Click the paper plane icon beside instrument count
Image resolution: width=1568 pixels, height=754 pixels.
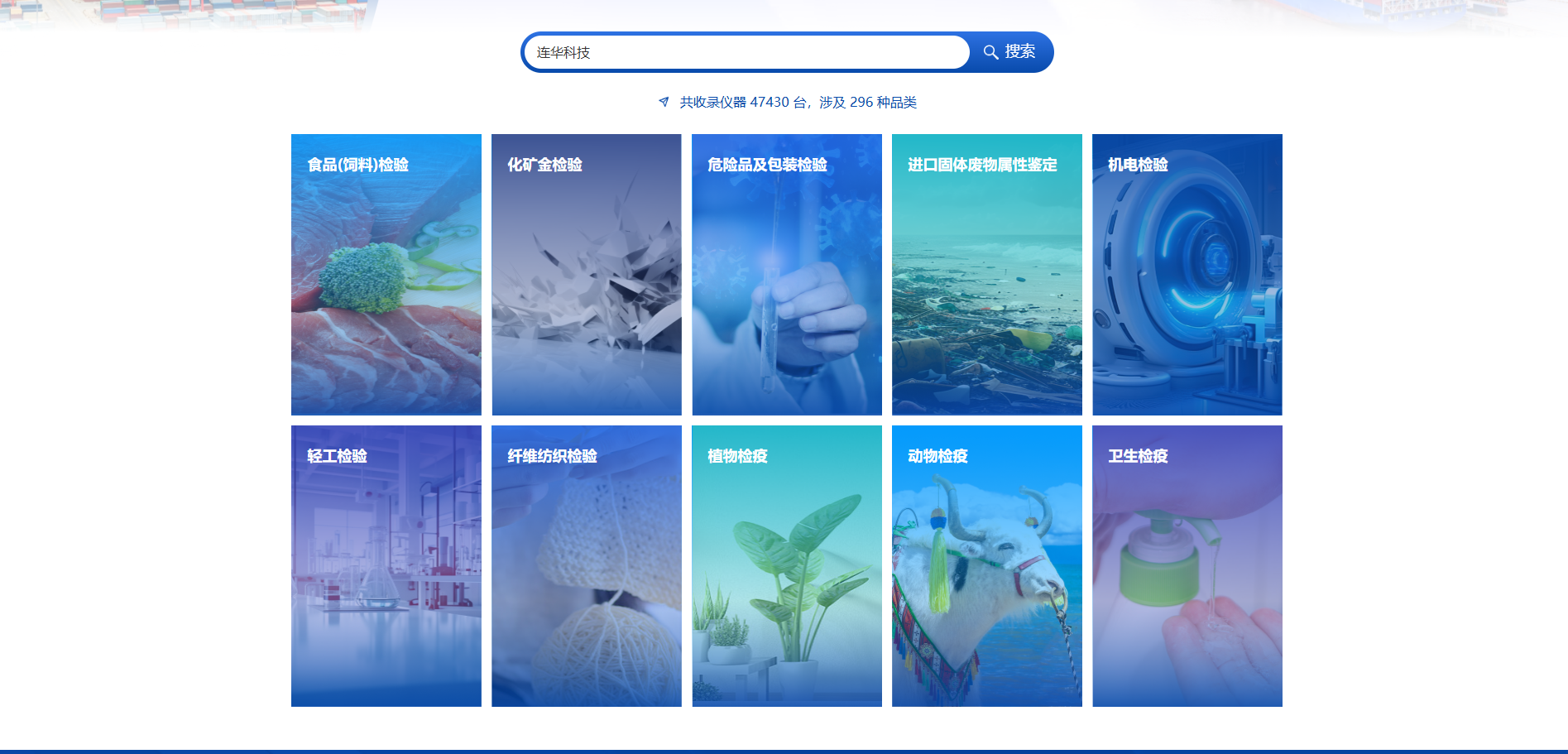(x=664, y=102)
